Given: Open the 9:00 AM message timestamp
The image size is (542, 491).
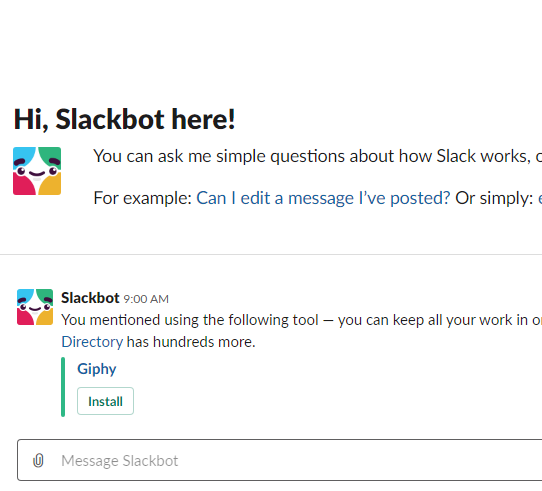Looking at the screenshot, I should pyautogui.click(x=146, y=299).
